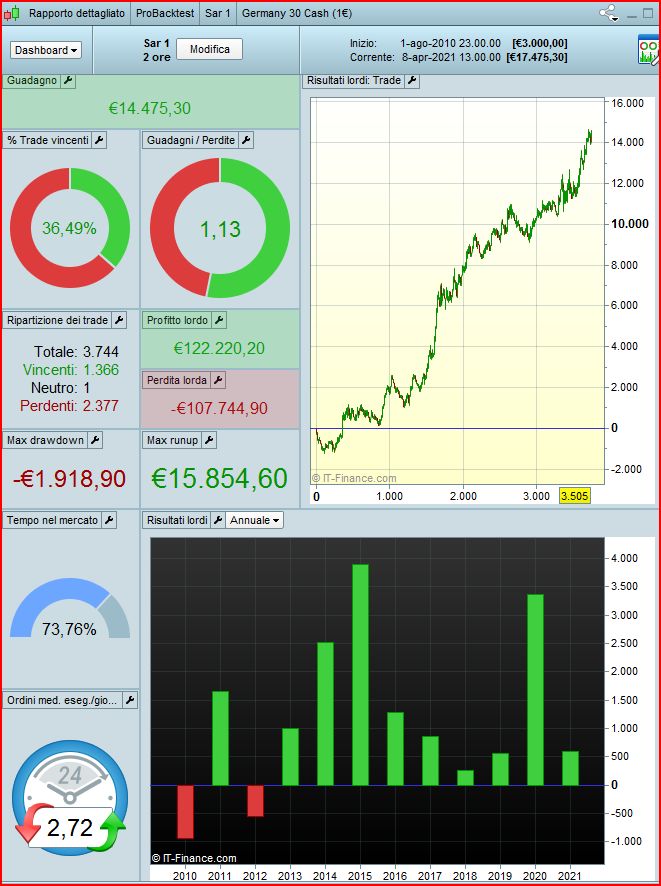The width and height of the screenshot is (661, 886).
Task: Click wrench icon beside % Trade vincenti
Action: click(x=98, y=140)
